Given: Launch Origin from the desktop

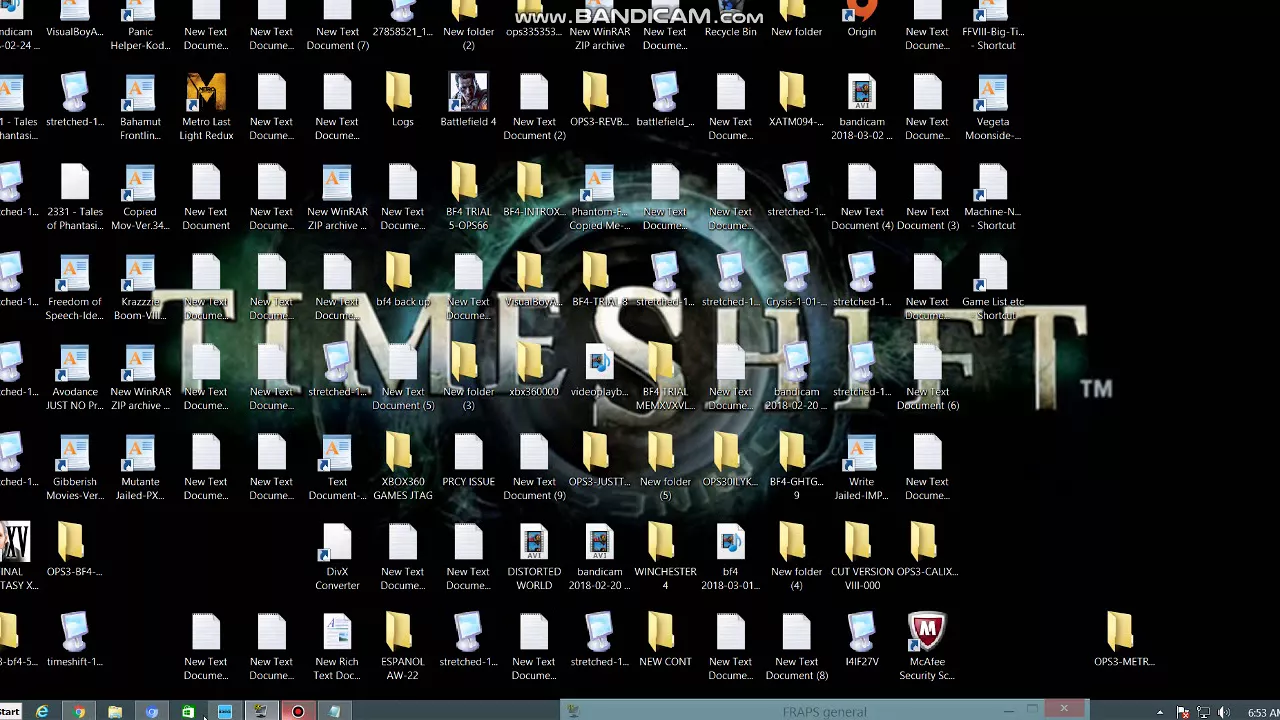Looking at the screenshot, I should [861, 20].
